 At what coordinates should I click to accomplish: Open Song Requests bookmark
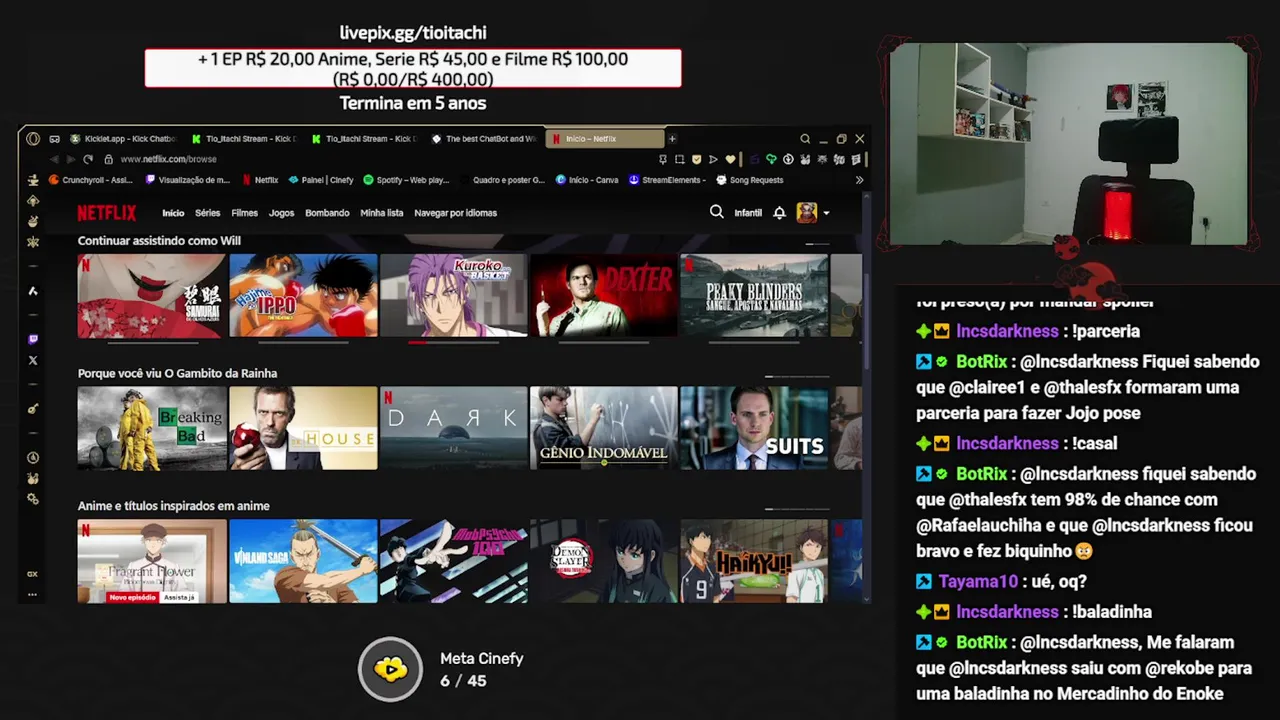(x=750, y=180)
